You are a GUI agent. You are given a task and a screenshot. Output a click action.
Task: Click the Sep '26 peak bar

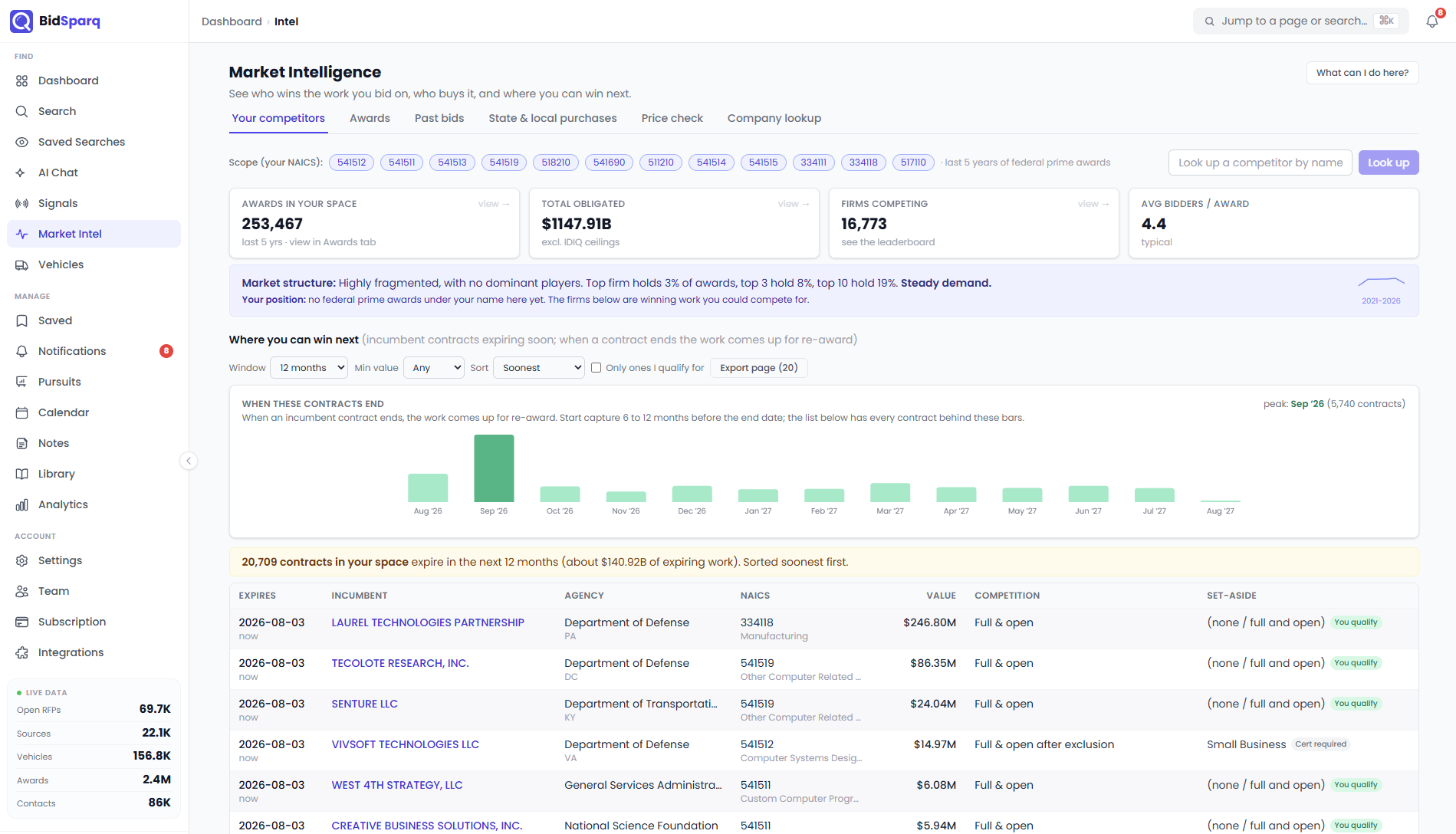click(x=494, y=468)
